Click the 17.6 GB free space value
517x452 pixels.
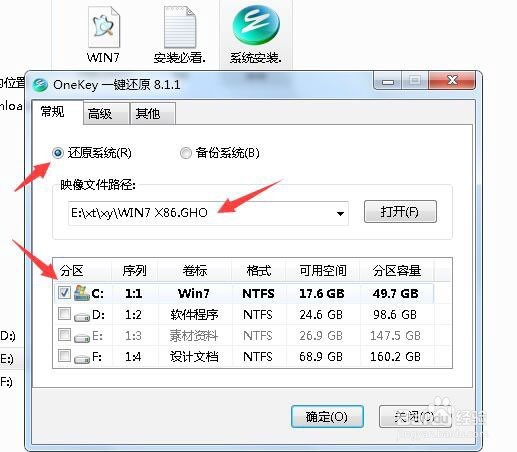click(x=322, y=293)
